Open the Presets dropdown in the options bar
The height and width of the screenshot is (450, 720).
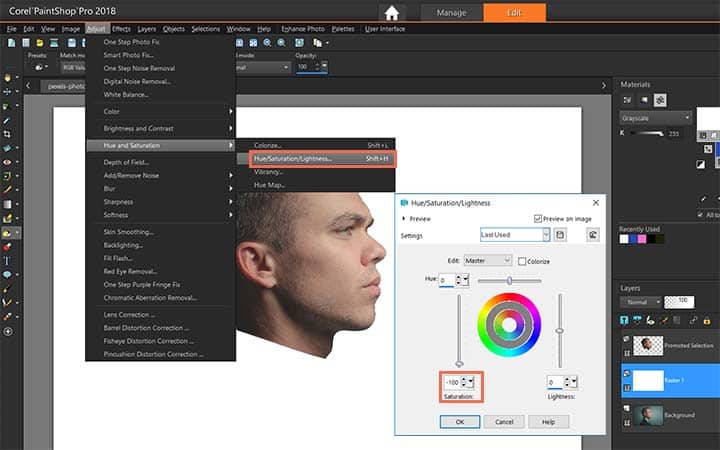(41, 67)
